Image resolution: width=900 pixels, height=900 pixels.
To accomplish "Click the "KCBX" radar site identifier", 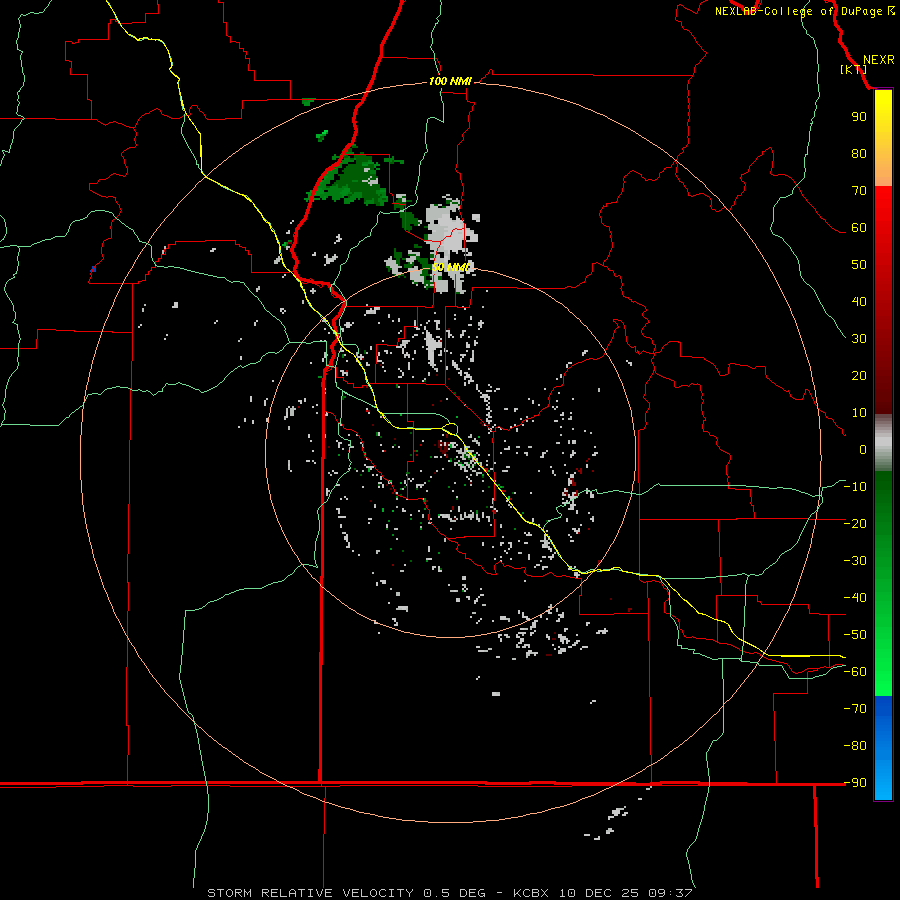I will [x=531, y=893].
